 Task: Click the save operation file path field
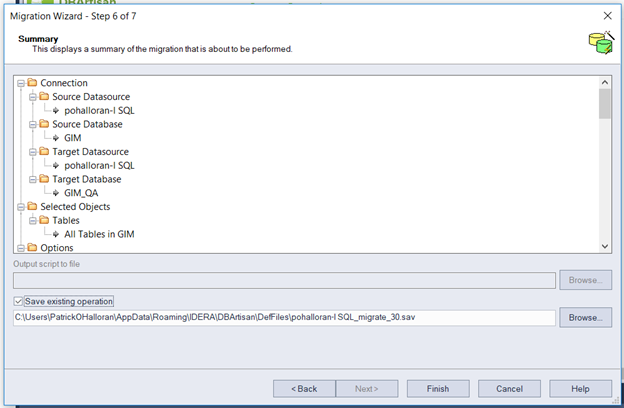(x=284, y=318)
